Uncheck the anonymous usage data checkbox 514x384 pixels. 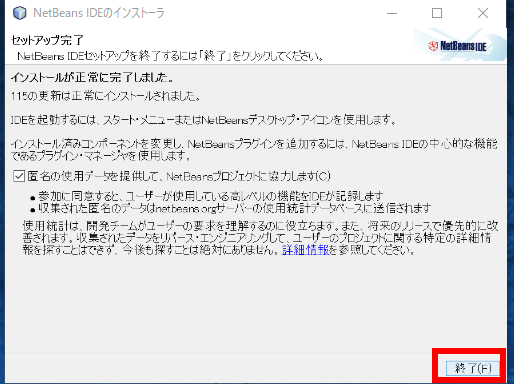(x=19, y=176)
